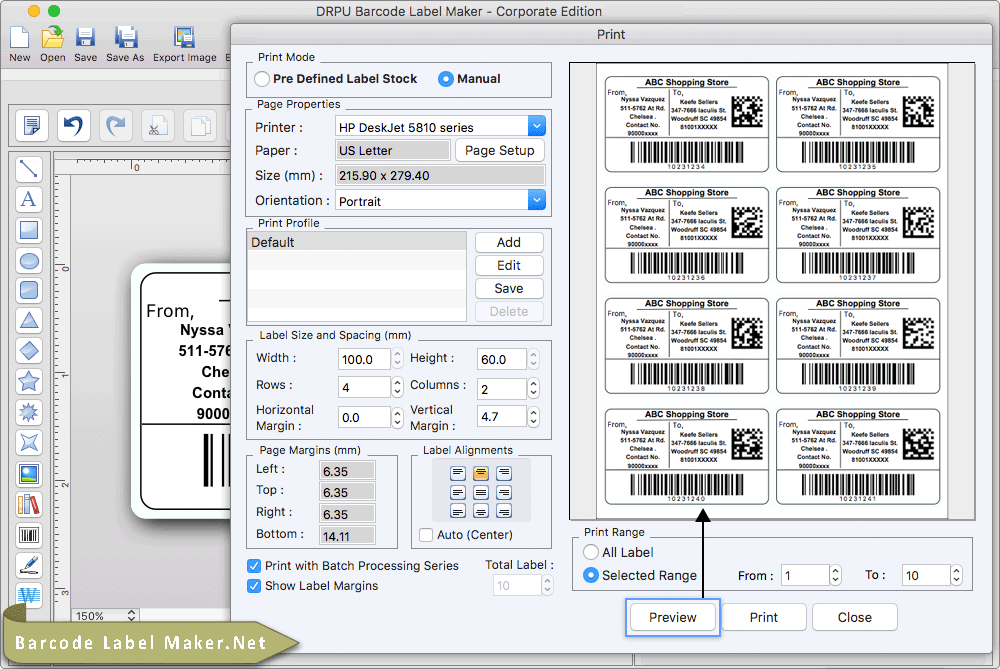Select Manual print mode
The image size is (1000, 669).
(446, 79)
